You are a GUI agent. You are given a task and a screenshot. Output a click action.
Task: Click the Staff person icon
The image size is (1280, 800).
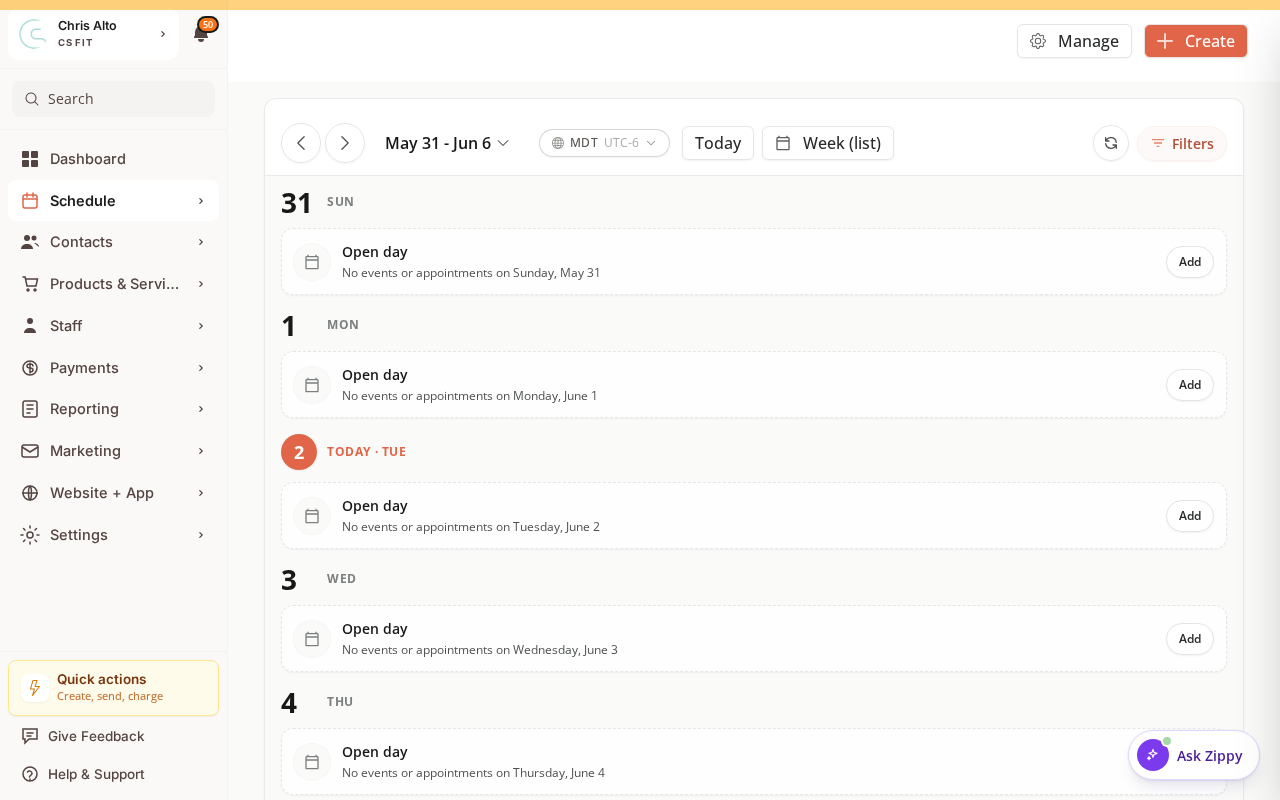tap(30, 326)
